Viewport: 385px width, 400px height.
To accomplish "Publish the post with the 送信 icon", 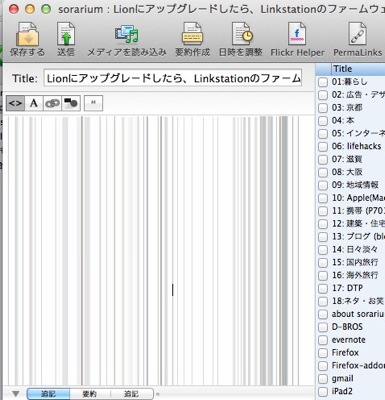I will 66,34.
